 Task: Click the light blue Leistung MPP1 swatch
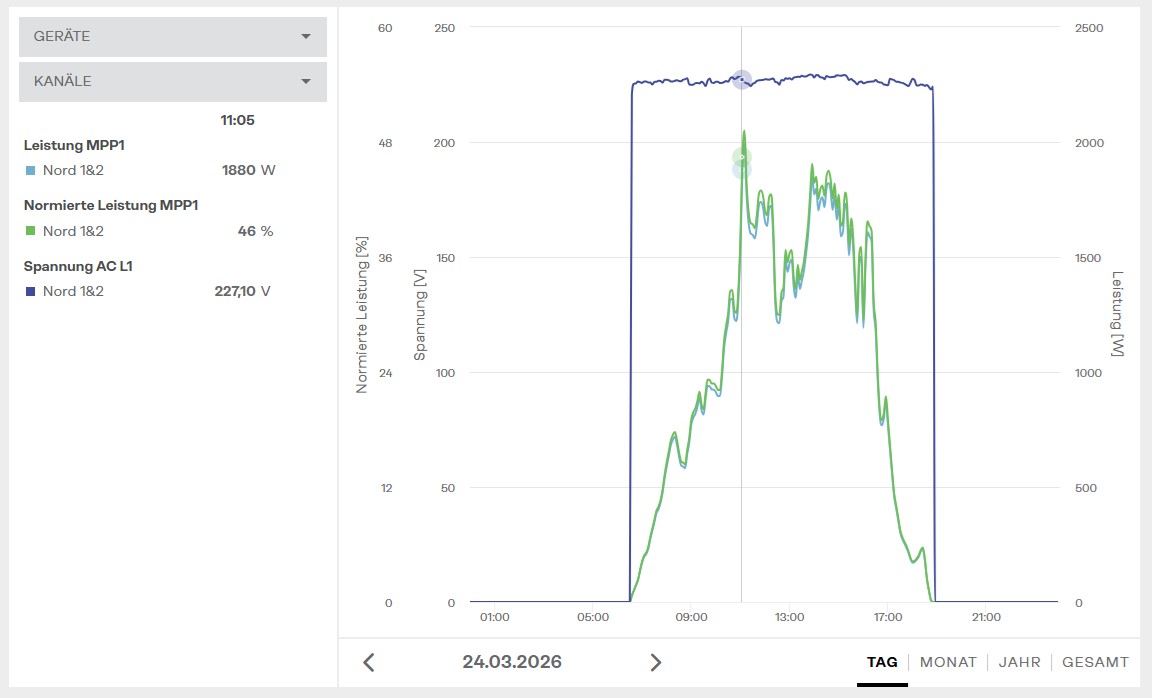pyautogui.click(x=30, y=171)
